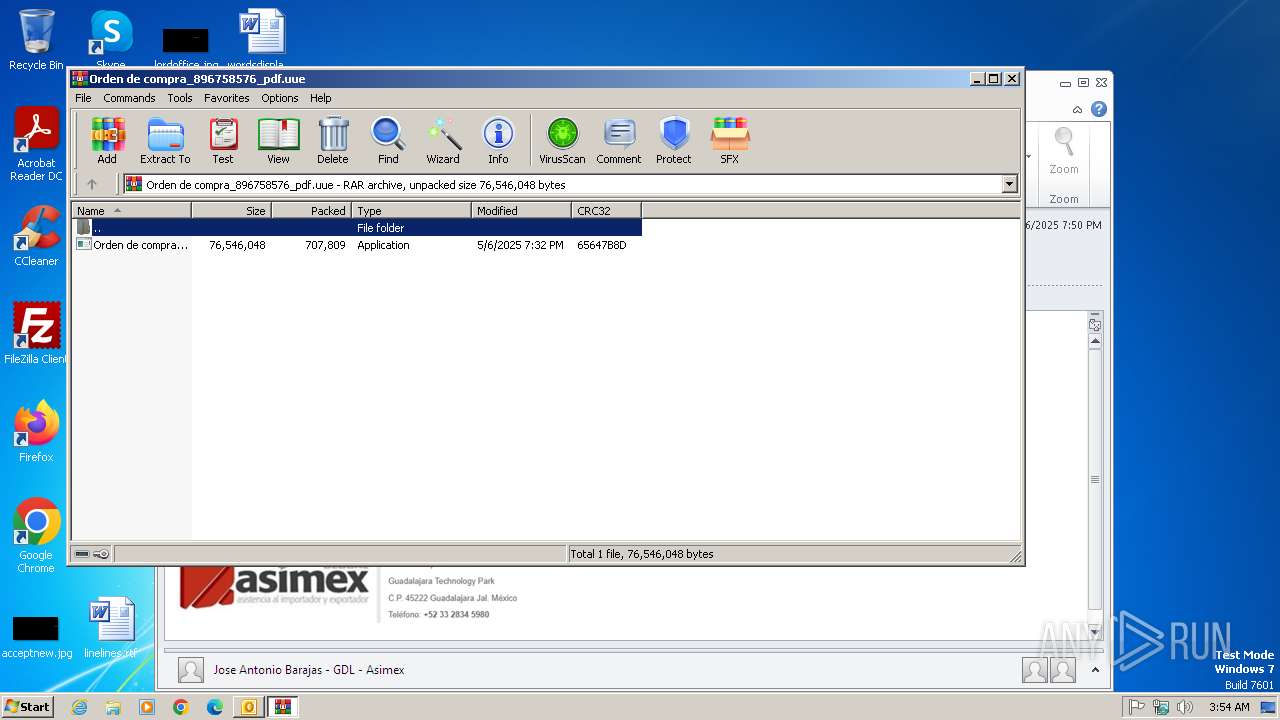The width and height of the screenshot is (1280, 720).
Task: Expand the people pane arrow in Outlook
Action: (x=1095, y=670)
